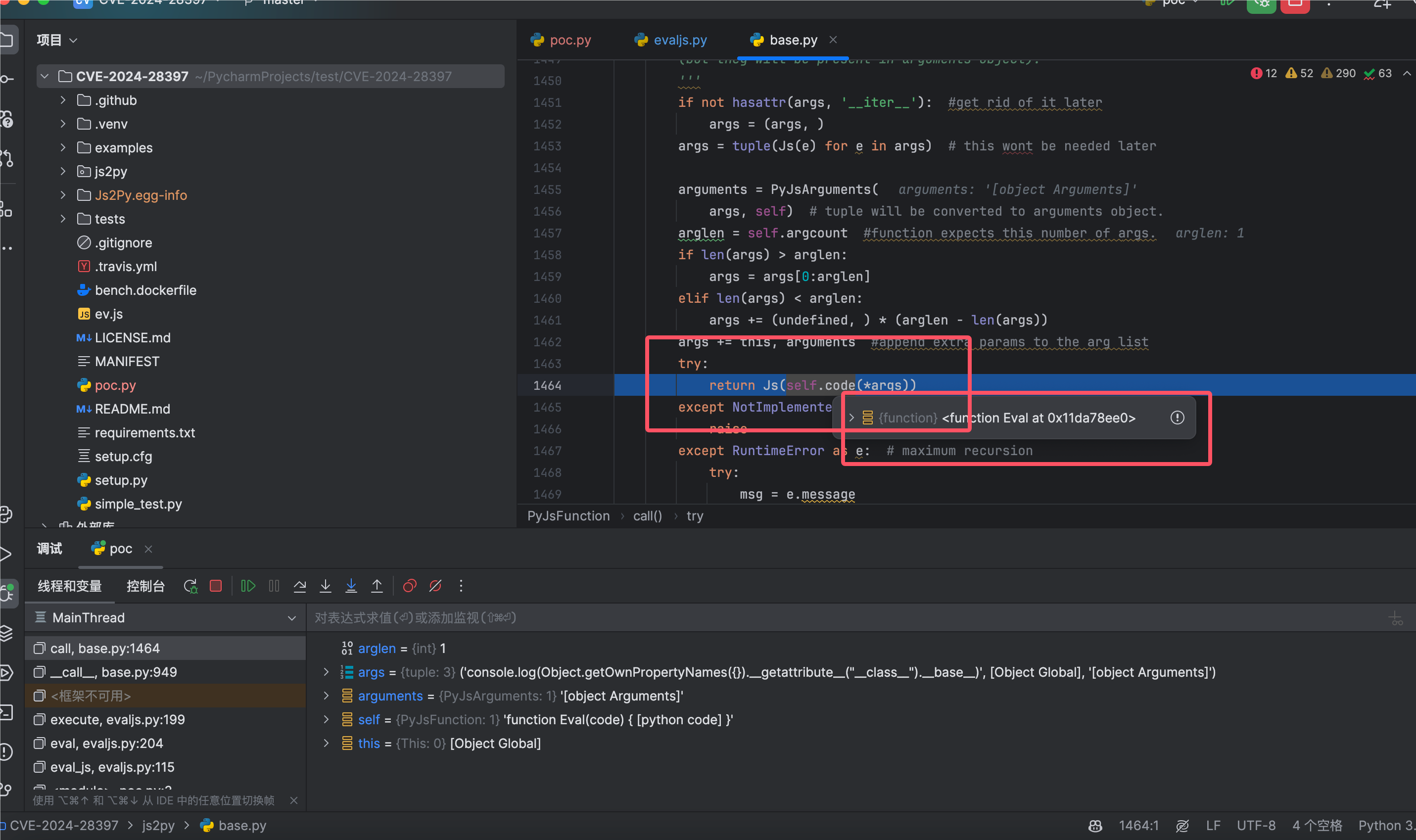The width and height of the screenshot is (1416, 840).
Task: Toggle Mute Breakpoints
Action: point(435,586)
